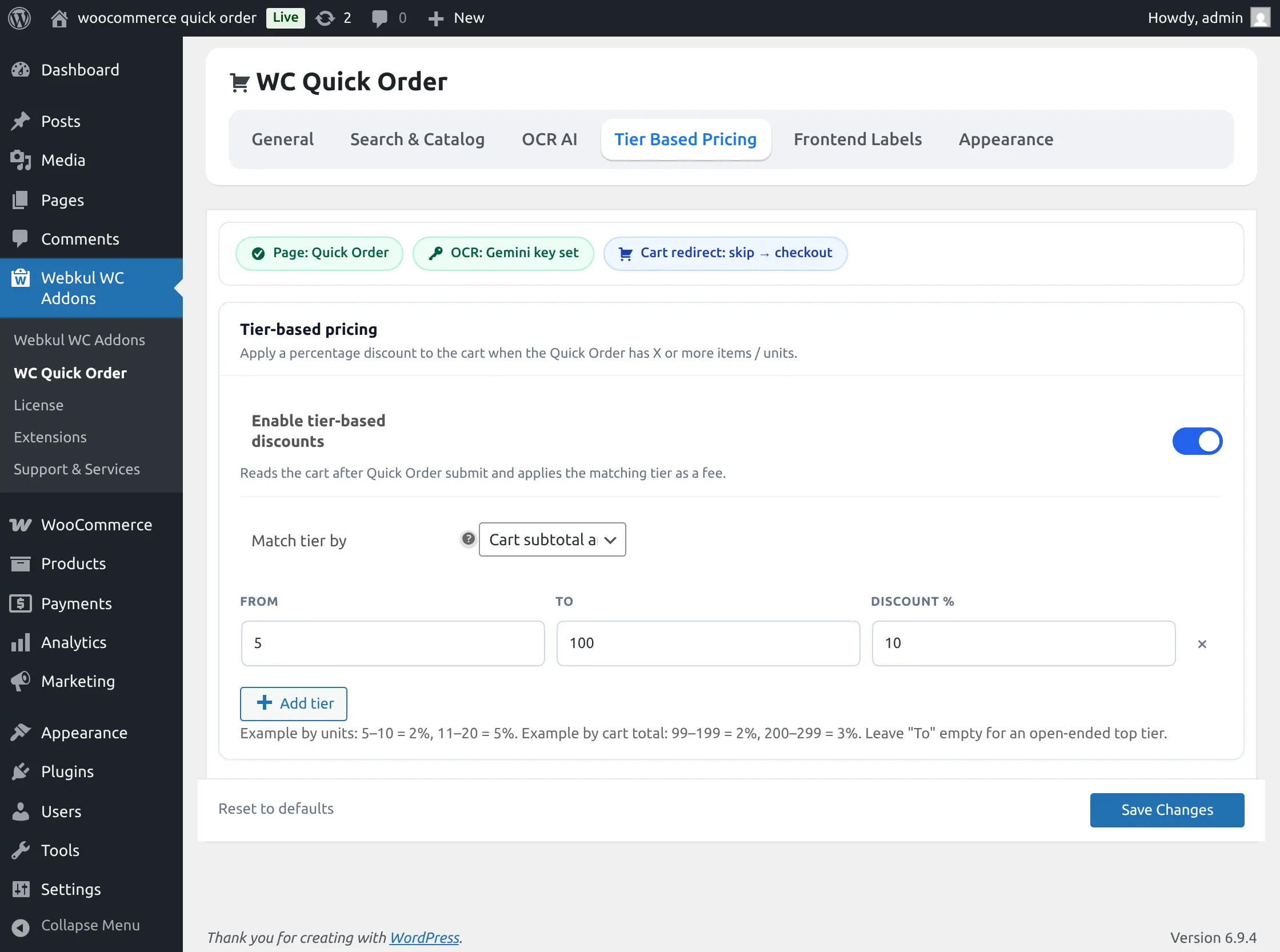
Task: Click the Add tier button
Action: (x=293, y=703)
